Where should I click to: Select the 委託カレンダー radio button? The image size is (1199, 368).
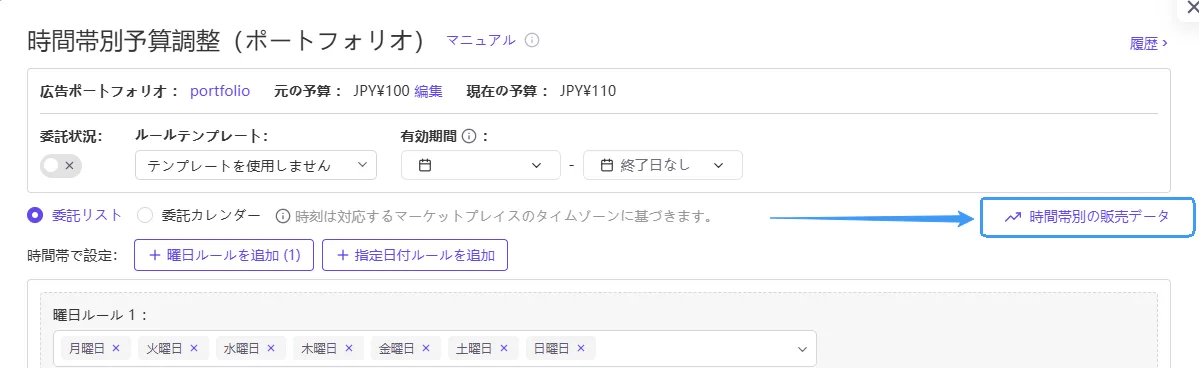point(145,216)
